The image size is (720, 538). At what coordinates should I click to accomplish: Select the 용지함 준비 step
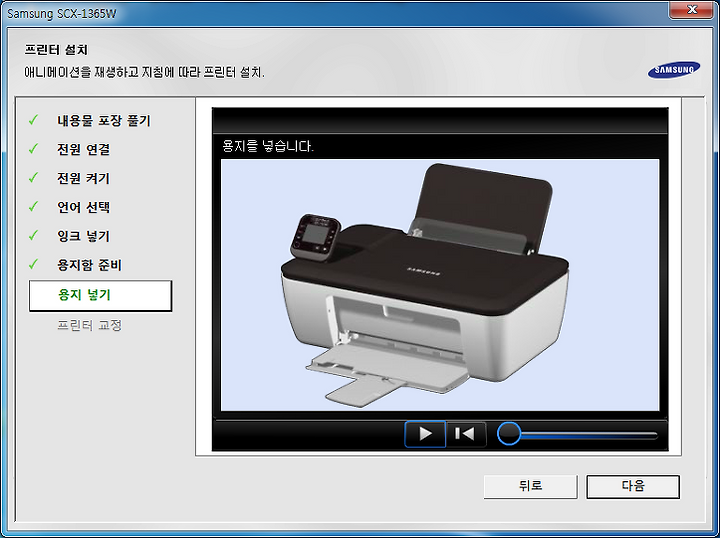coord(90,265)
